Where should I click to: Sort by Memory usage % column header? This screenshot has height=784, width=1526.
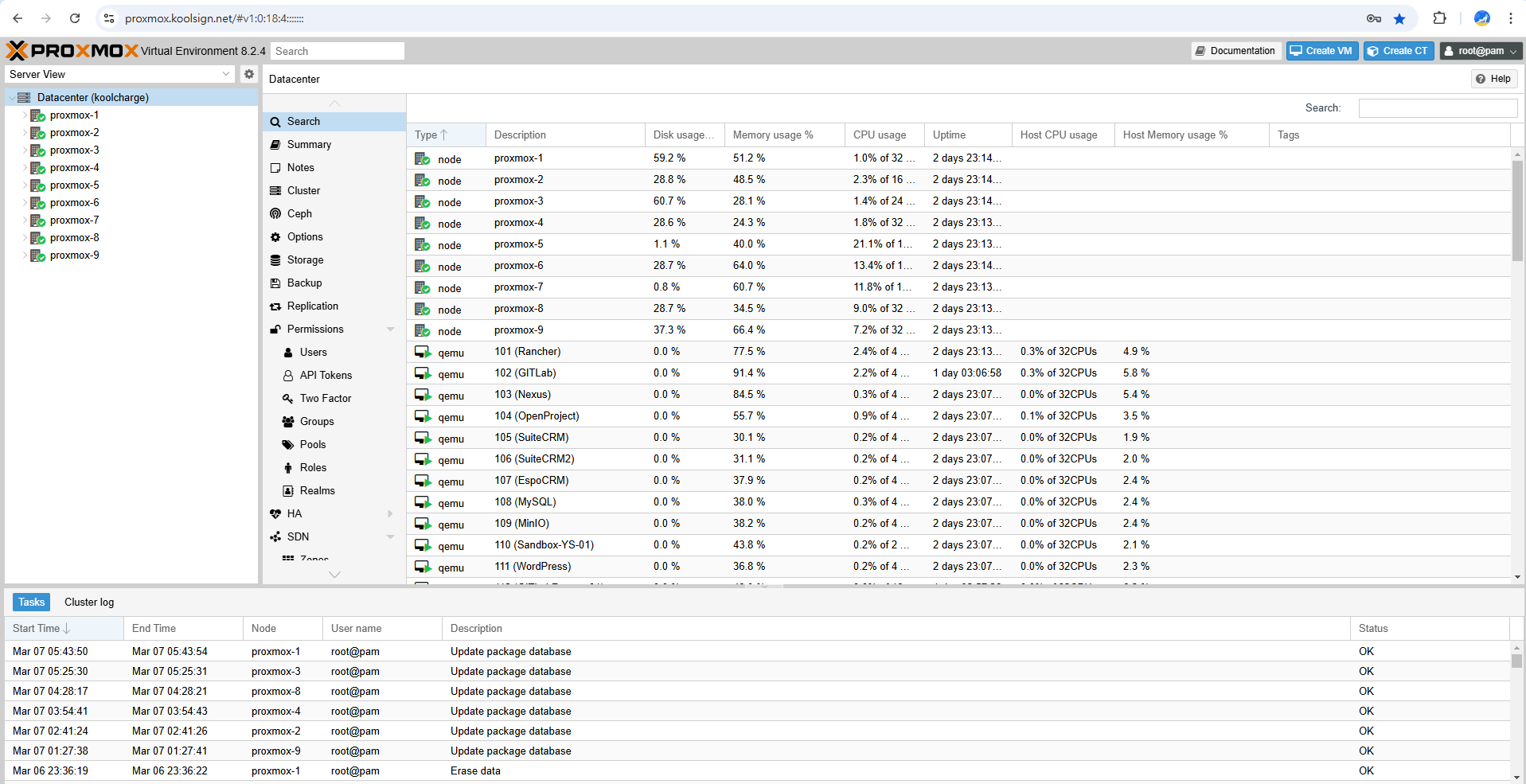click(785, 135)
